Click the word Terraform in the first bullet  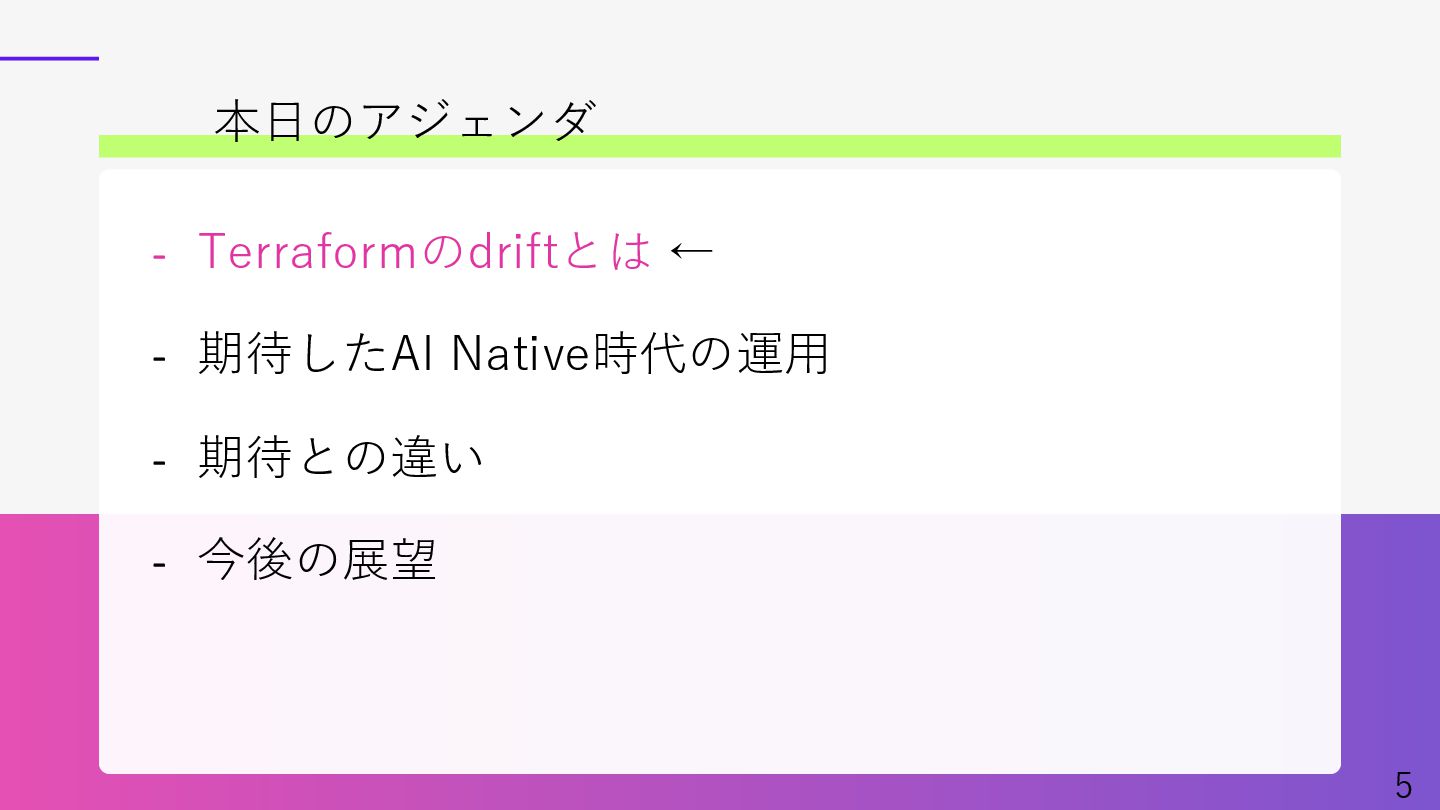(306, 251)
